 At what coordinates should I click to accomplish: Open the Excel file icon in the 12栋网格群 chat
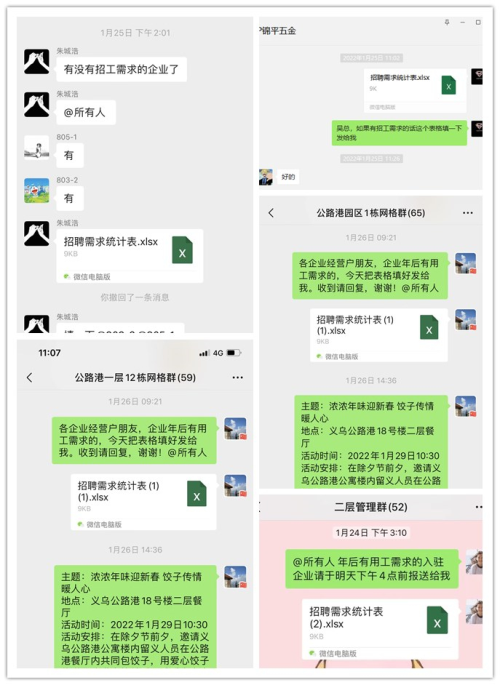click(197, 494)
